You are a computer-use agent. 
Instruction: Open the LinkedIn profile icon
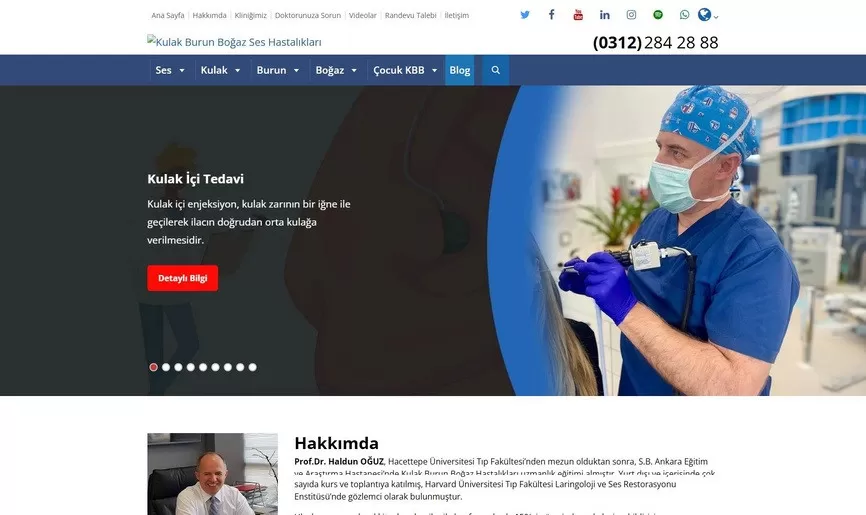605,15
